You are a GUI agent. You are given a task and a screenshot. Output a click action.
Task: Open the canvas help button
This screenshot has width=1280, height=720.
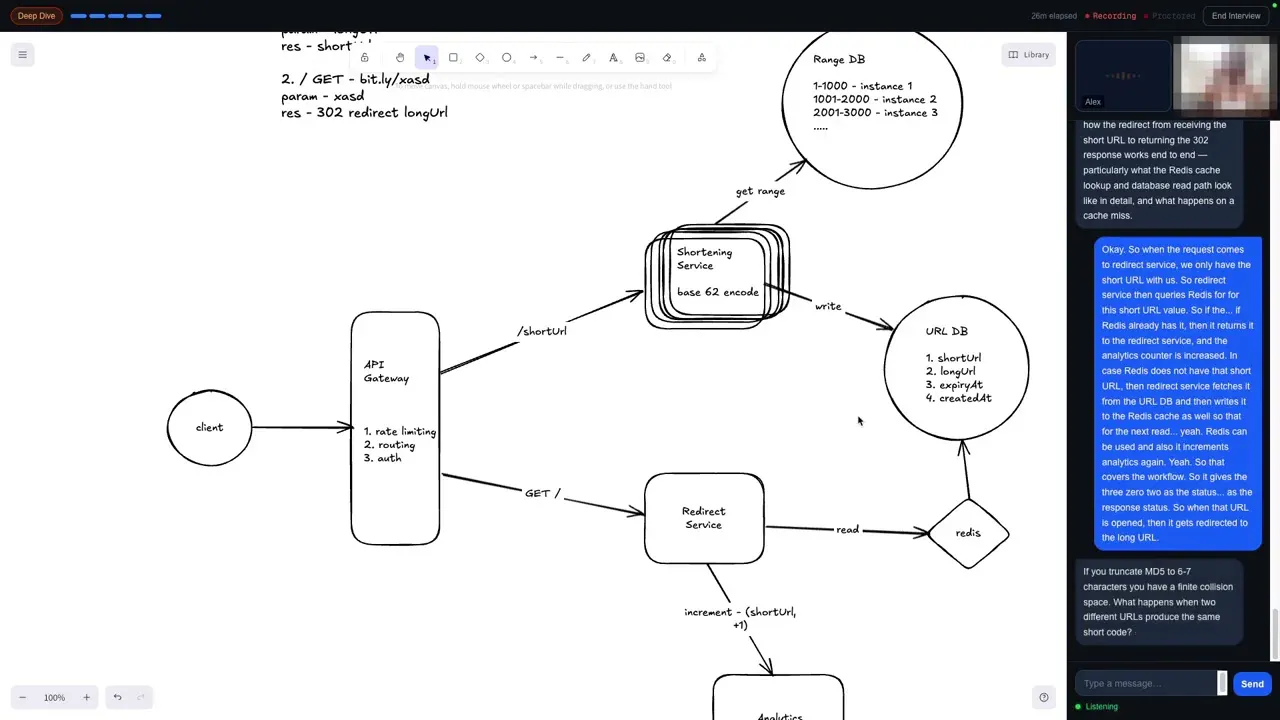(1044, 697)
